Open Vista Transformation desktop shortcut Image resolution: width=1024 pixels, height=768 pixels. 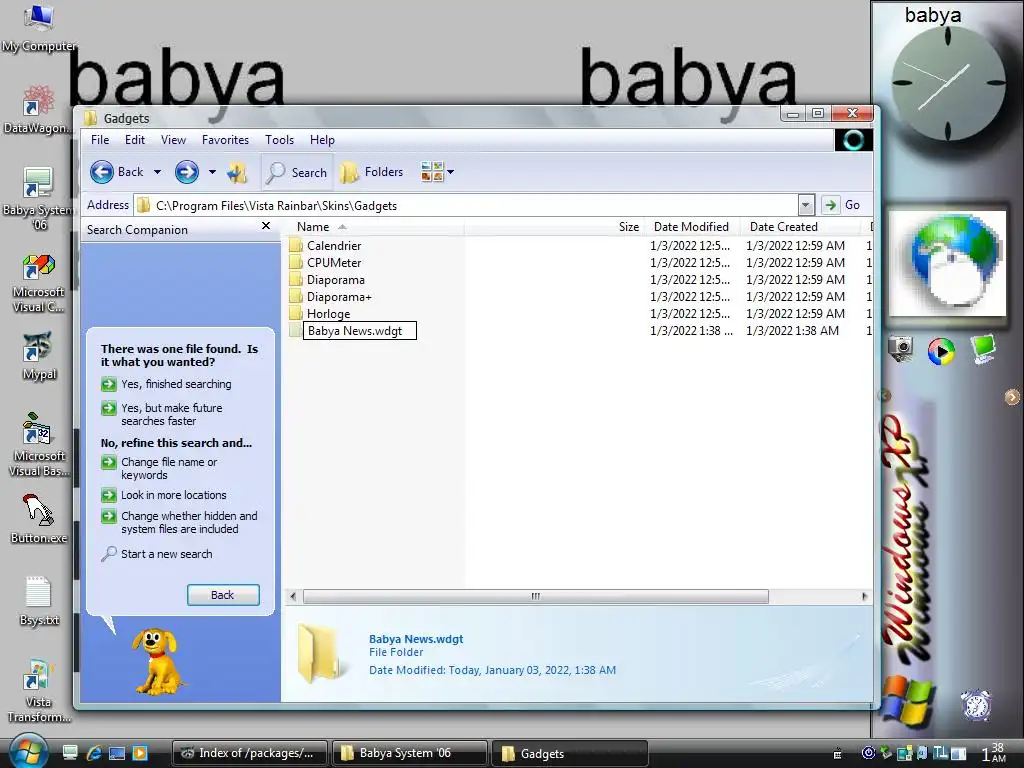pos(39,691)
